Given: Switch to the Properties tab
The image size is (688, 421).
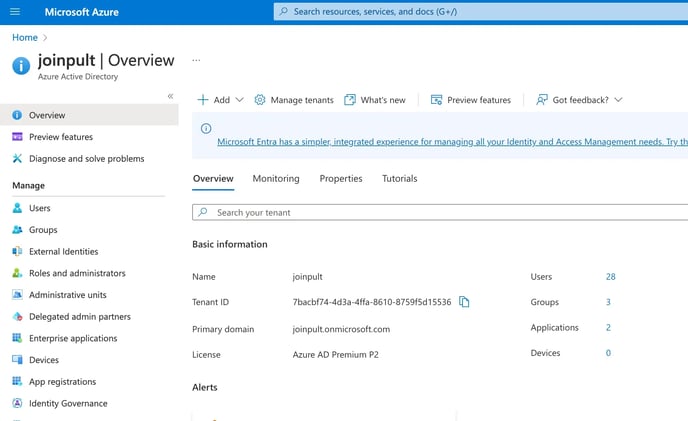Looking at the screenshot, I should tap(341, 179).
